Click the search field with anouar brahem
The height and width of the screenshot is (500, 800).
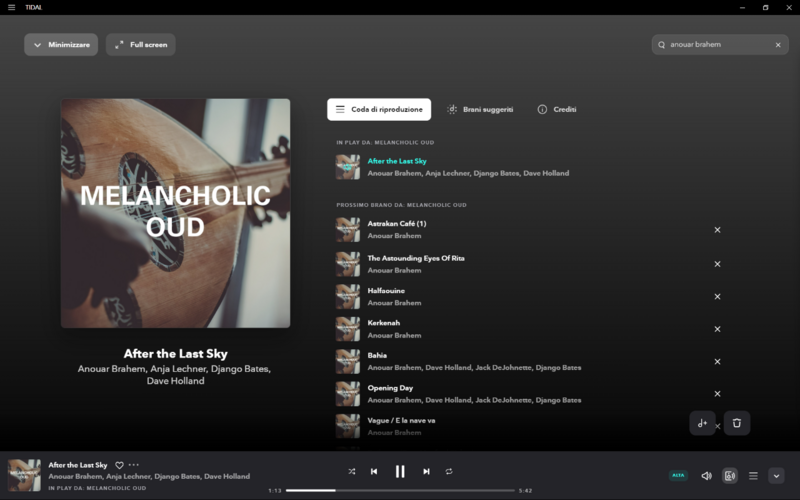719,45
